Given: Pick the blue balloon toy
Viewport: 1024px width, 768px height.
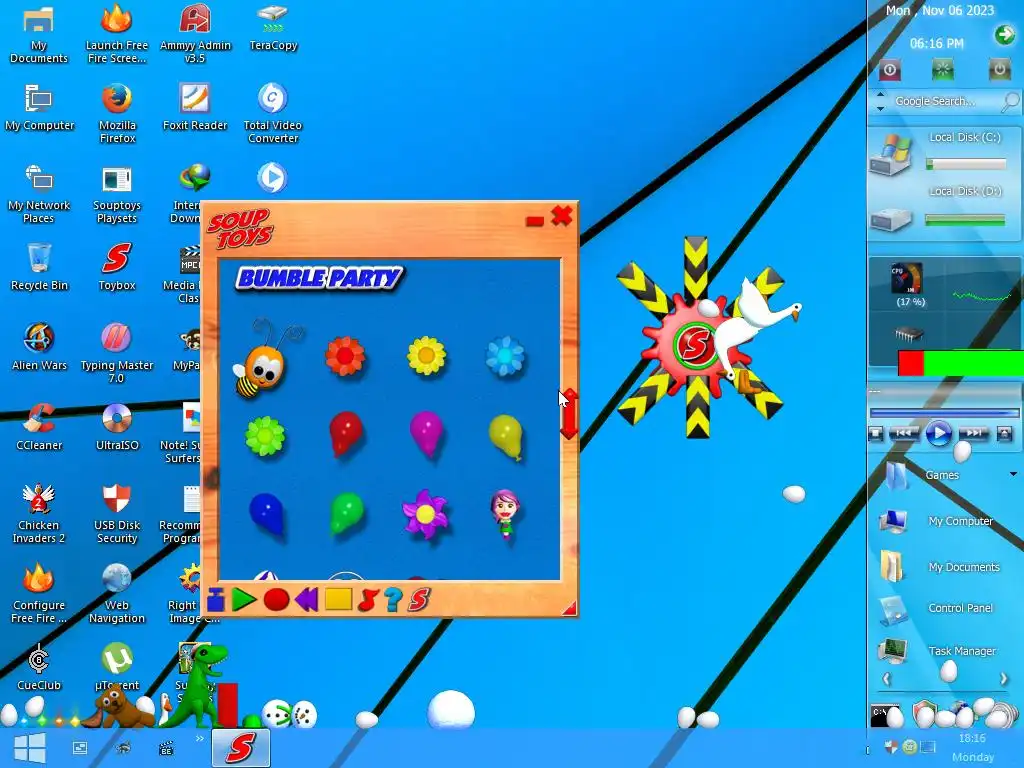Looking at the screenshot, I should tap(266, 515).
